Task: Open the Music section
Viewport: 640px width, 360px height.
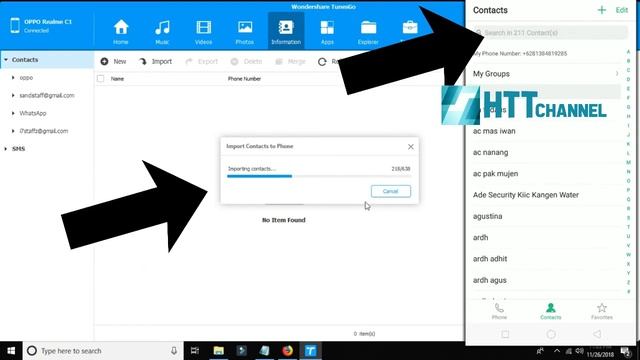Action: pos(162,31)
